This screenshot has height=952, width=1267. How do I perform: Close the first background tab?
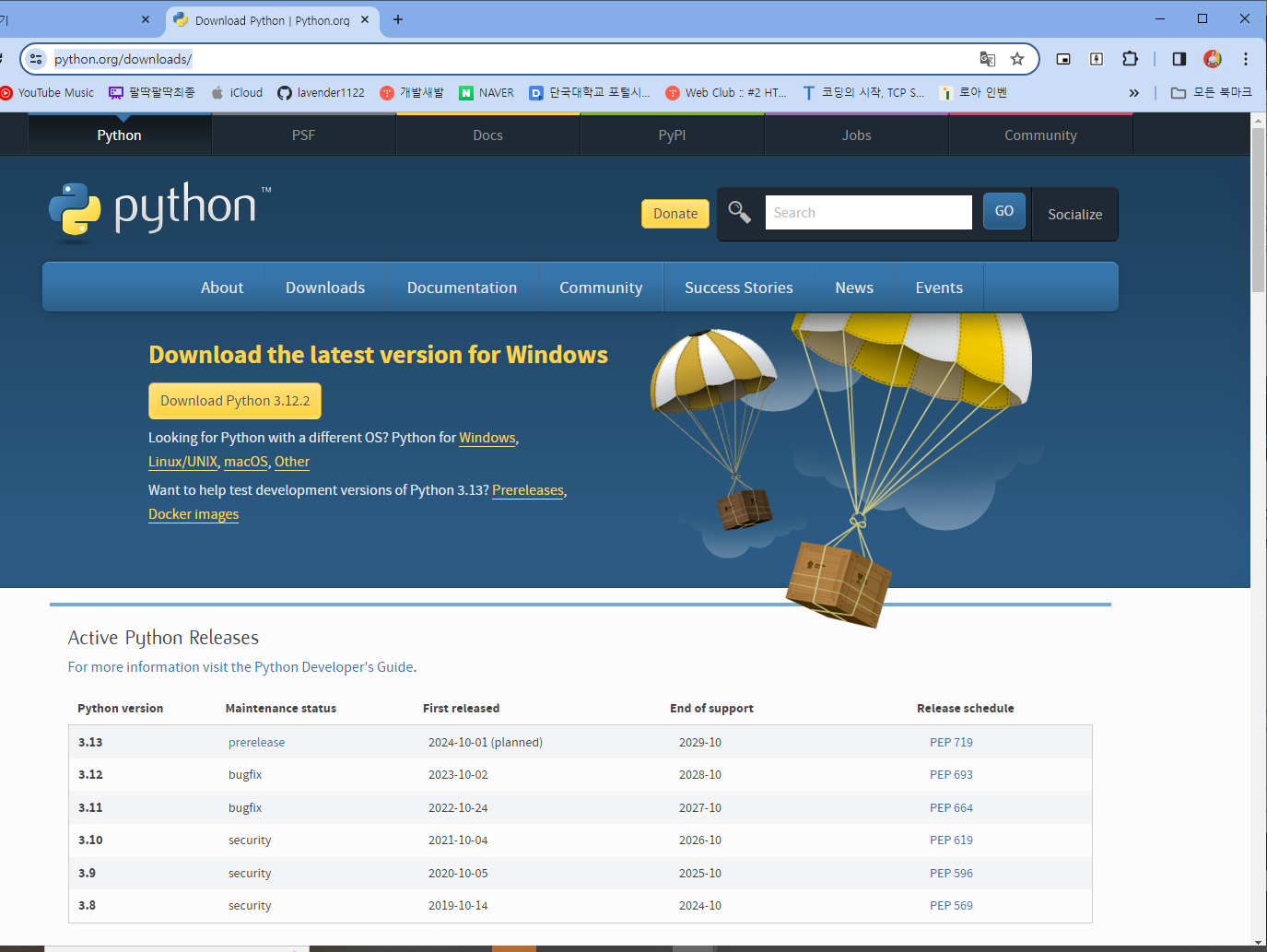pos(146,19)
